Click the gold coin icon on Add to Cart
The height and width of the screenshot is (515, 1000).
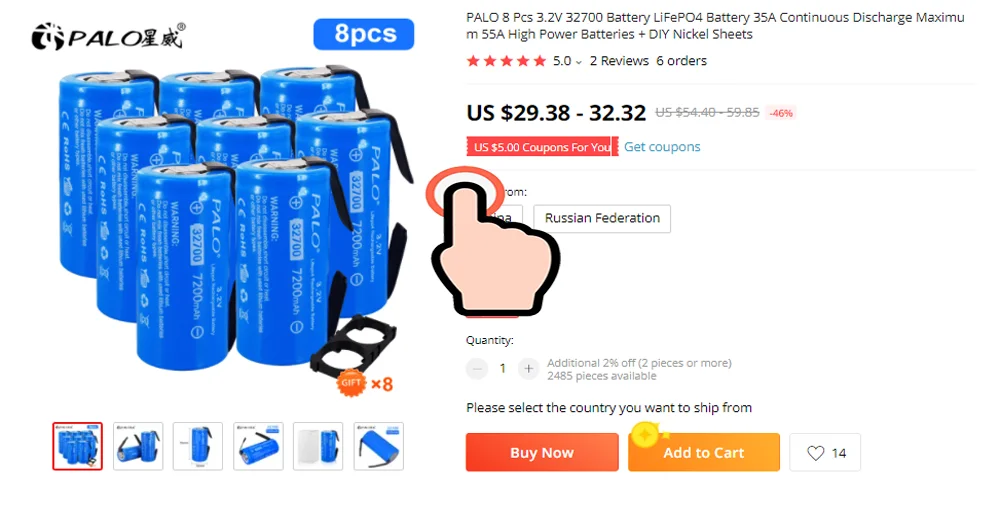tap(645, 435)
